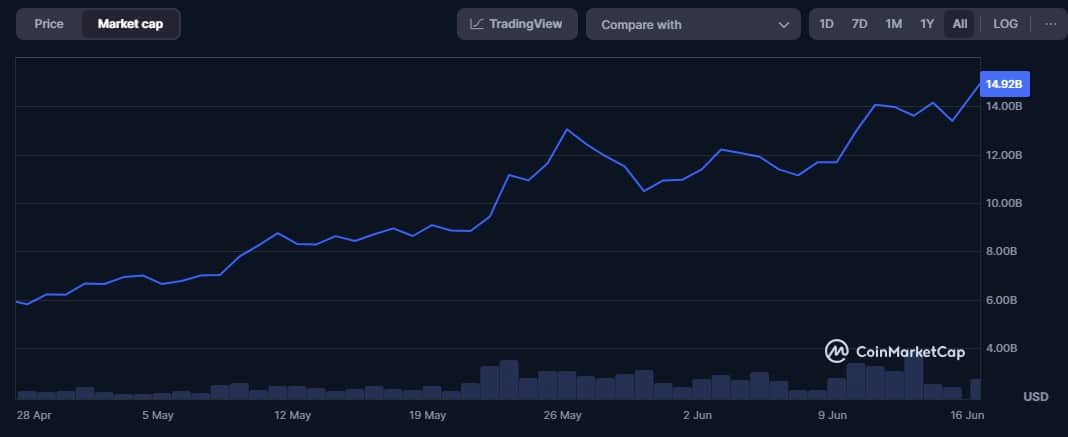Click the 19 May date label
1068x437 pixels.
tap(426, 415)
